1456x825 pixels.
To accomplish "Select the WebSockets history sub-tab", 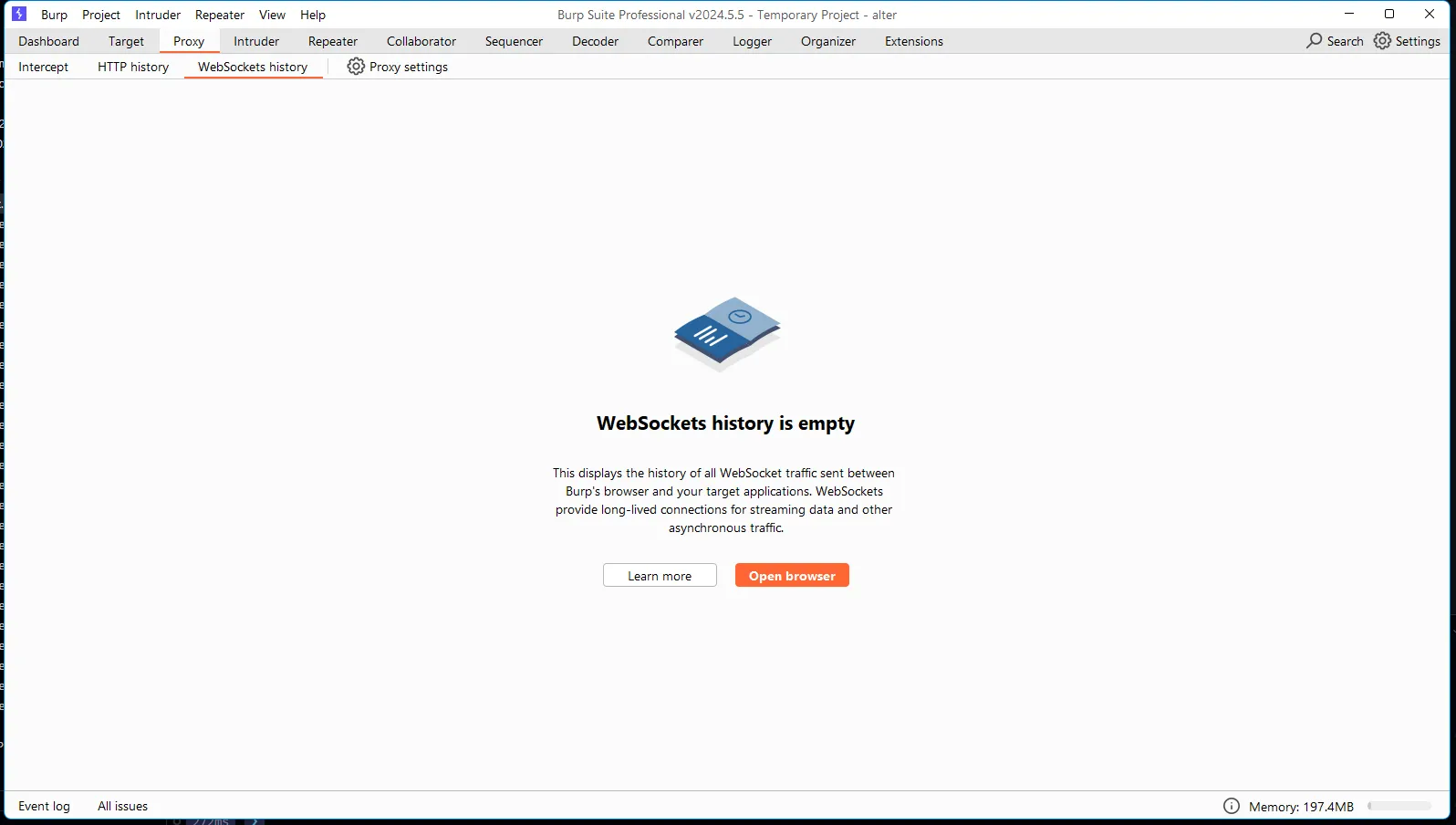I will (253, 67).
